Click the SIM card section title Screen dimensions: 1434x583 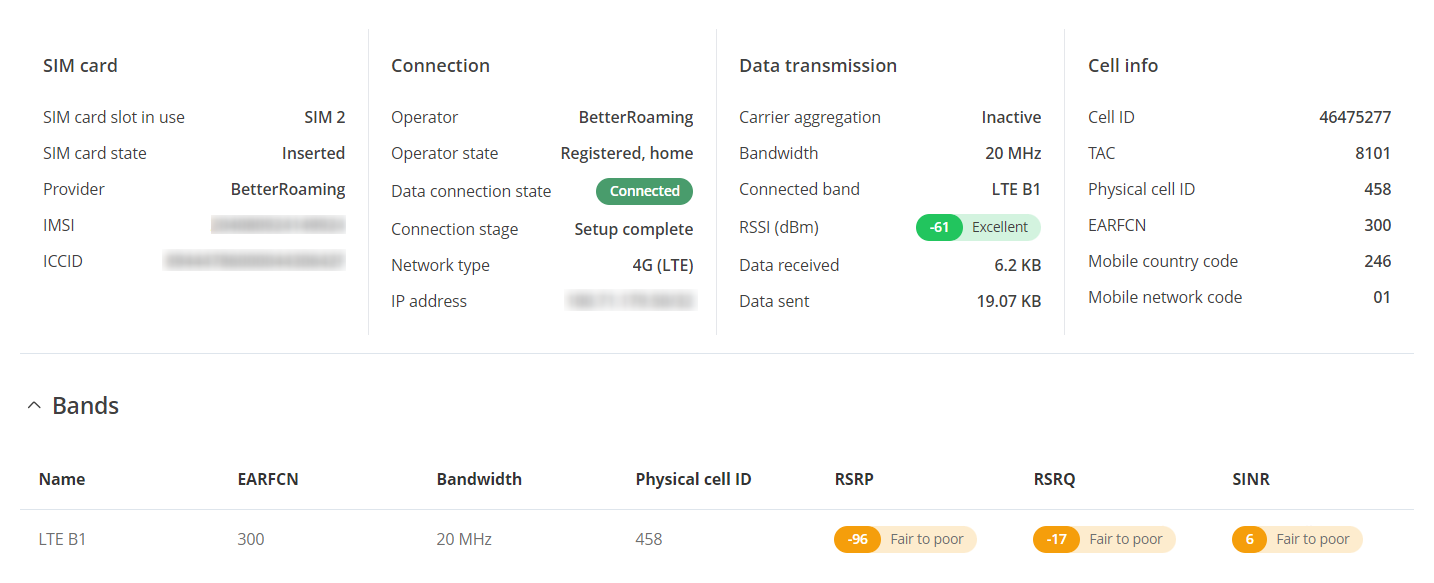click(80, 66)
